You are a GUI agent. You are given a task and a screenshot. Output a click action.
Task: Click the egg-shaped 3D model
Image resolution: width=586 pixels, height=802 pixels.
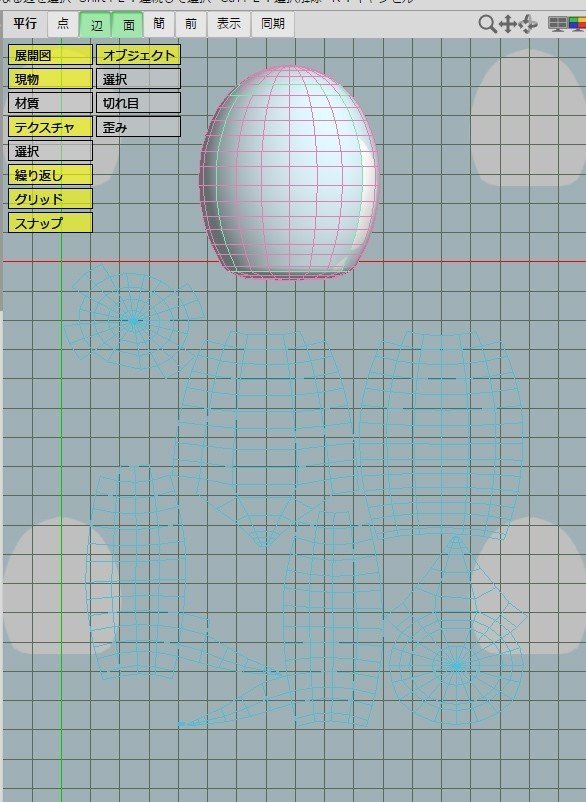(x=289, y=172)
